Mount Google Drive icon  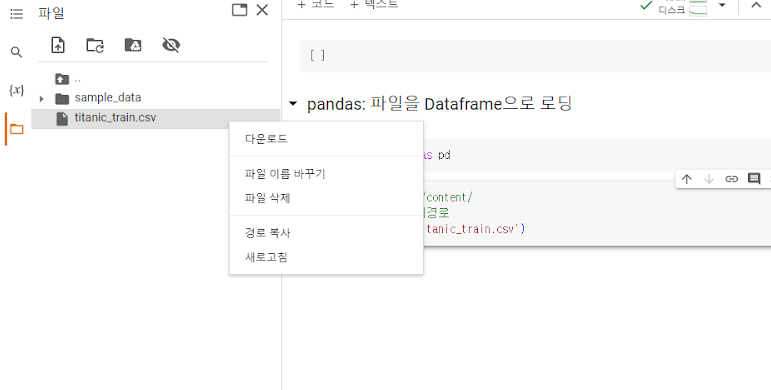[x=133, y=45]
